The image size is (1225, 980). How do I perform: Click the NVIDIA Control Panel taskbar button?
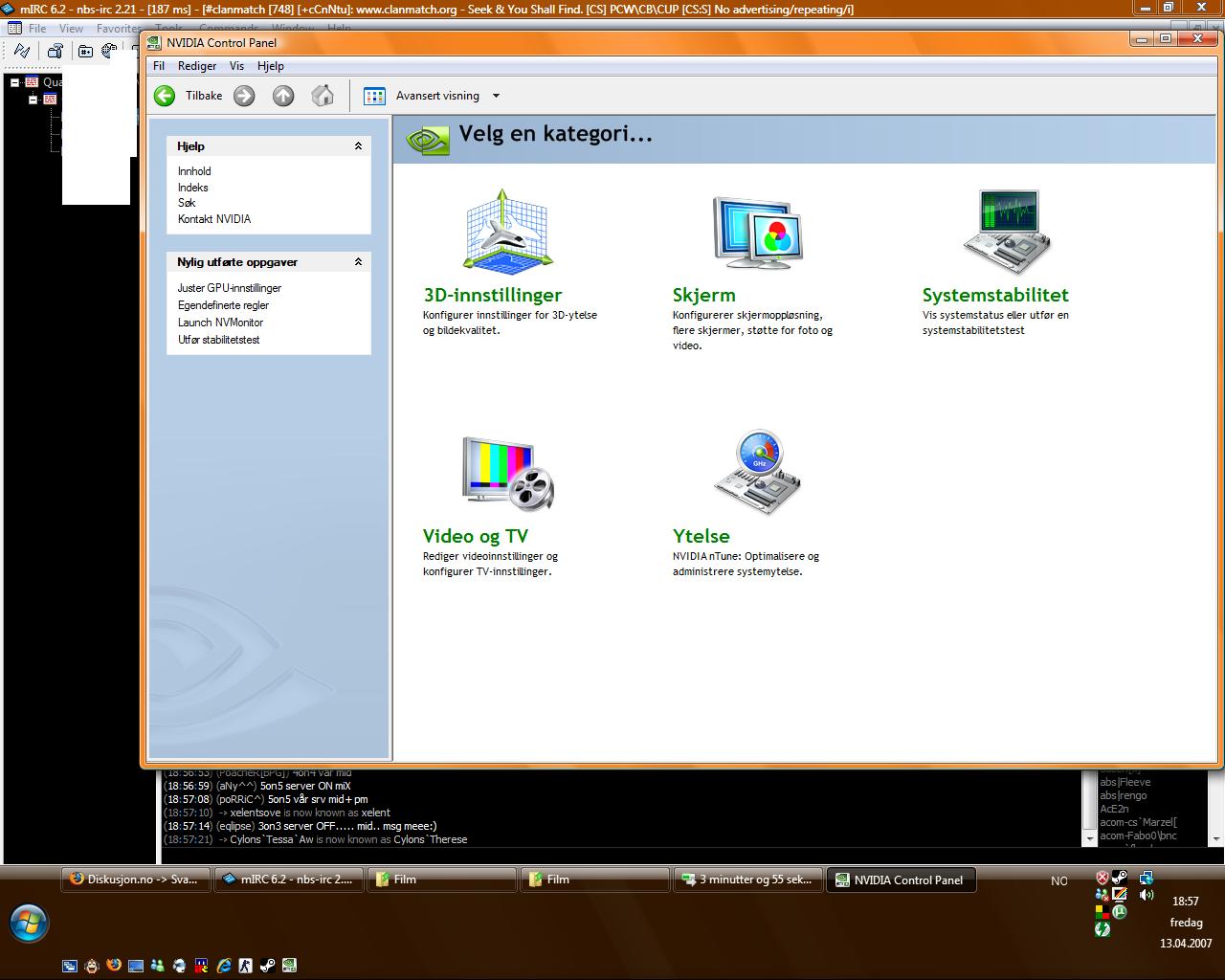click(902, 880)
